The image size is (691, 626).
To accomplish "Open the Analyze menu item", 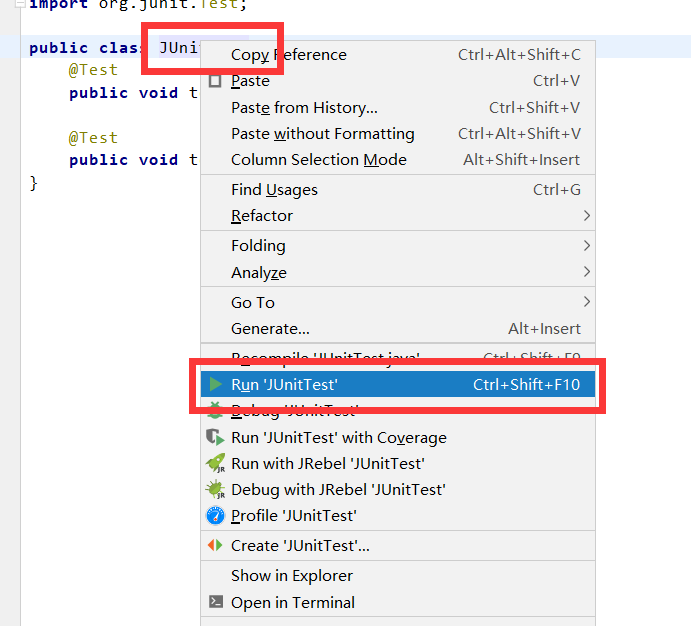I will (398, 272).
